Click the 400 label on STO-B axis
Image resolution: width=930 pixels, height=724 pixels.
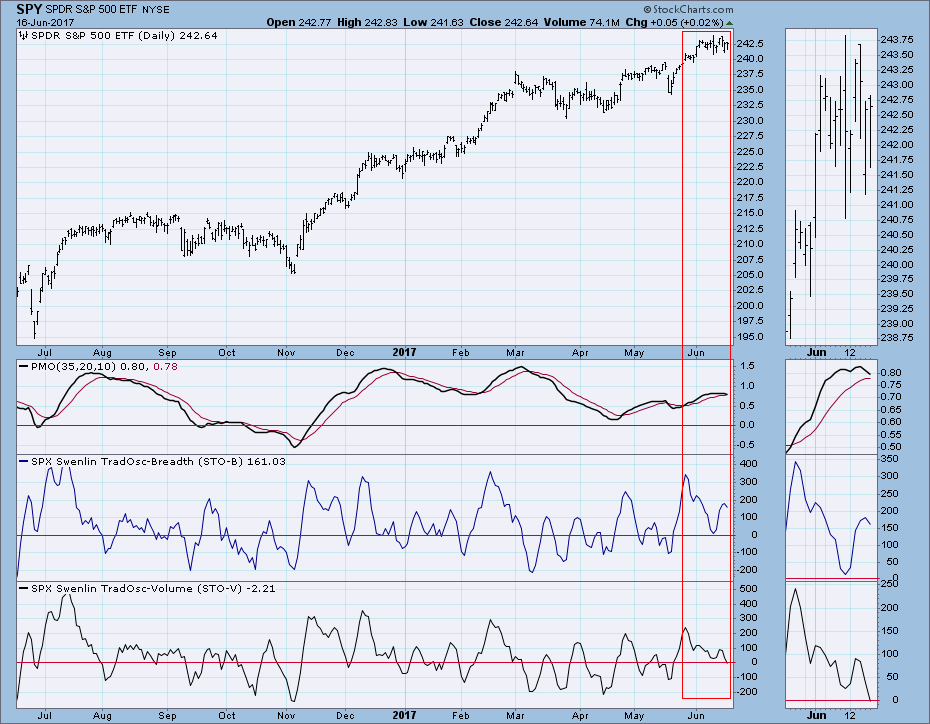click(x=750, y=464)
